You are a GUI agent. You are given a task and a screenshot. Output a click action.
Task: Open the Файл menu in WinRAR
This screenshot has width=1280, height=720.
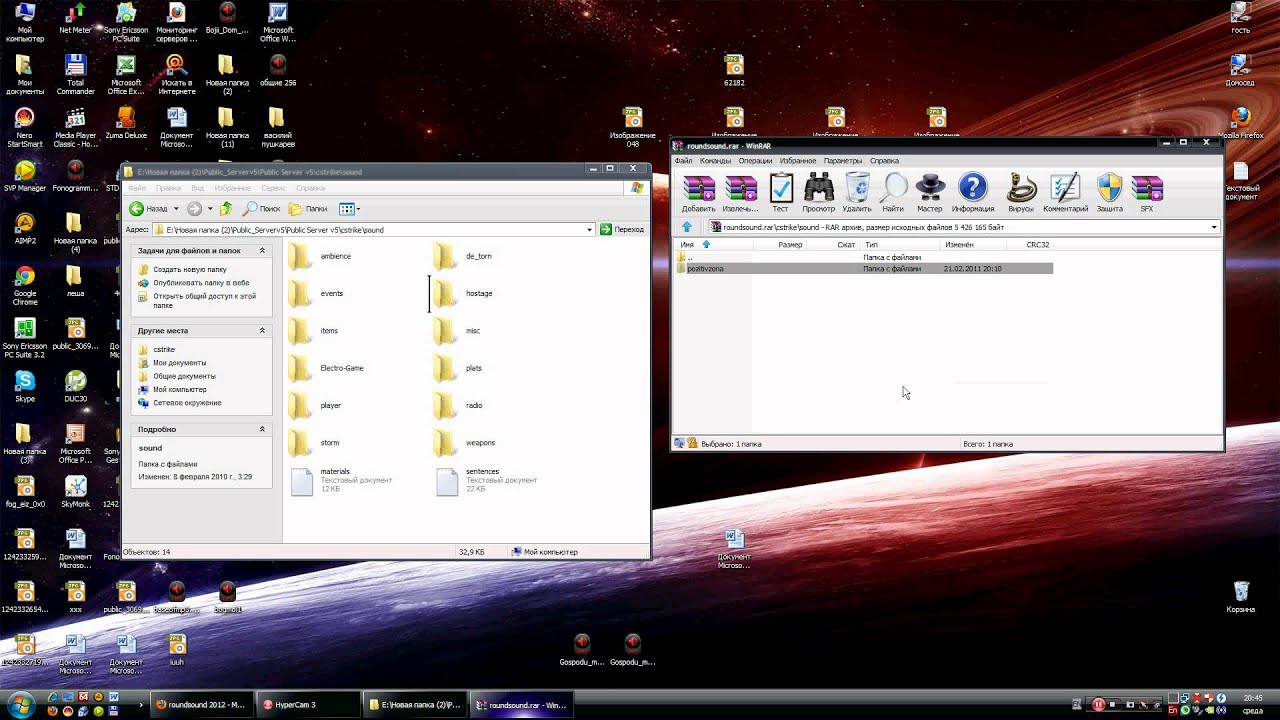[683, 160]
